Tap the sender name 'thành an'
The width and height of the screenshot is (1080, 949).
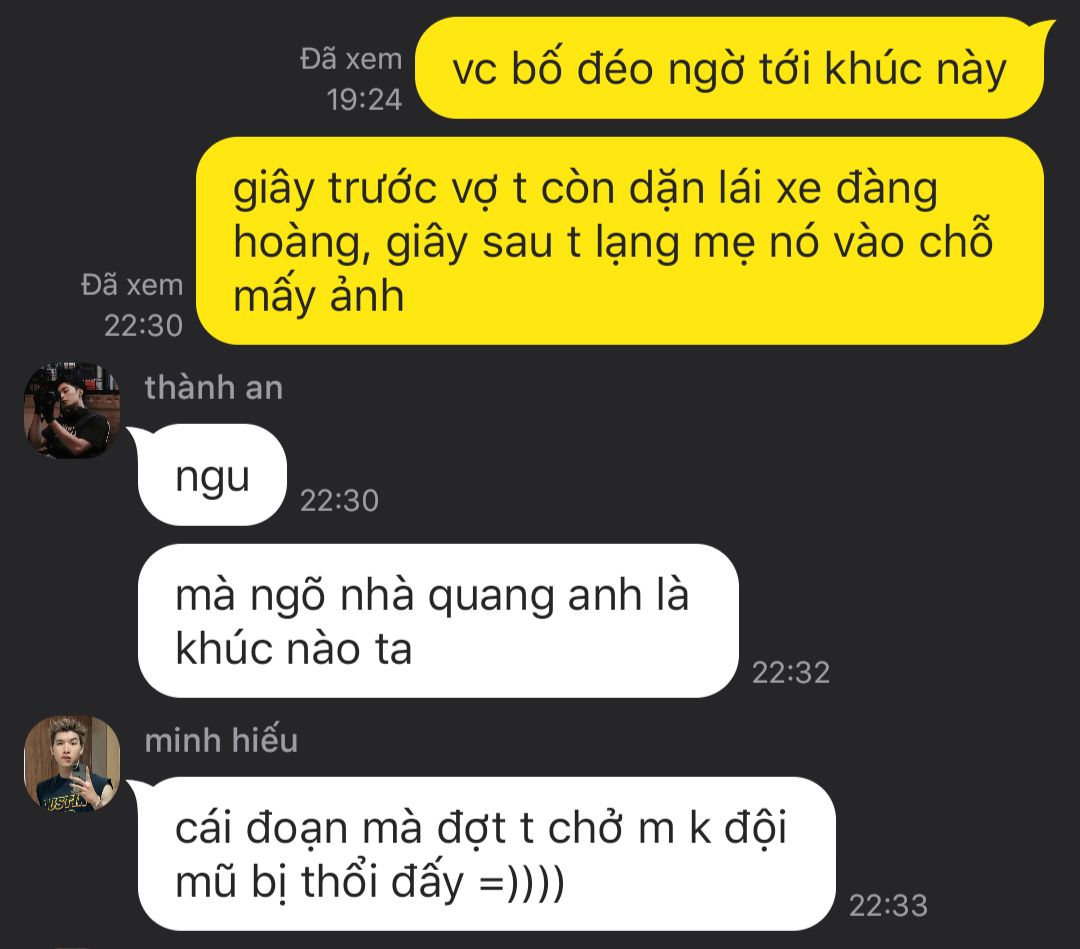pyautogui.click(x=214, y=388)
